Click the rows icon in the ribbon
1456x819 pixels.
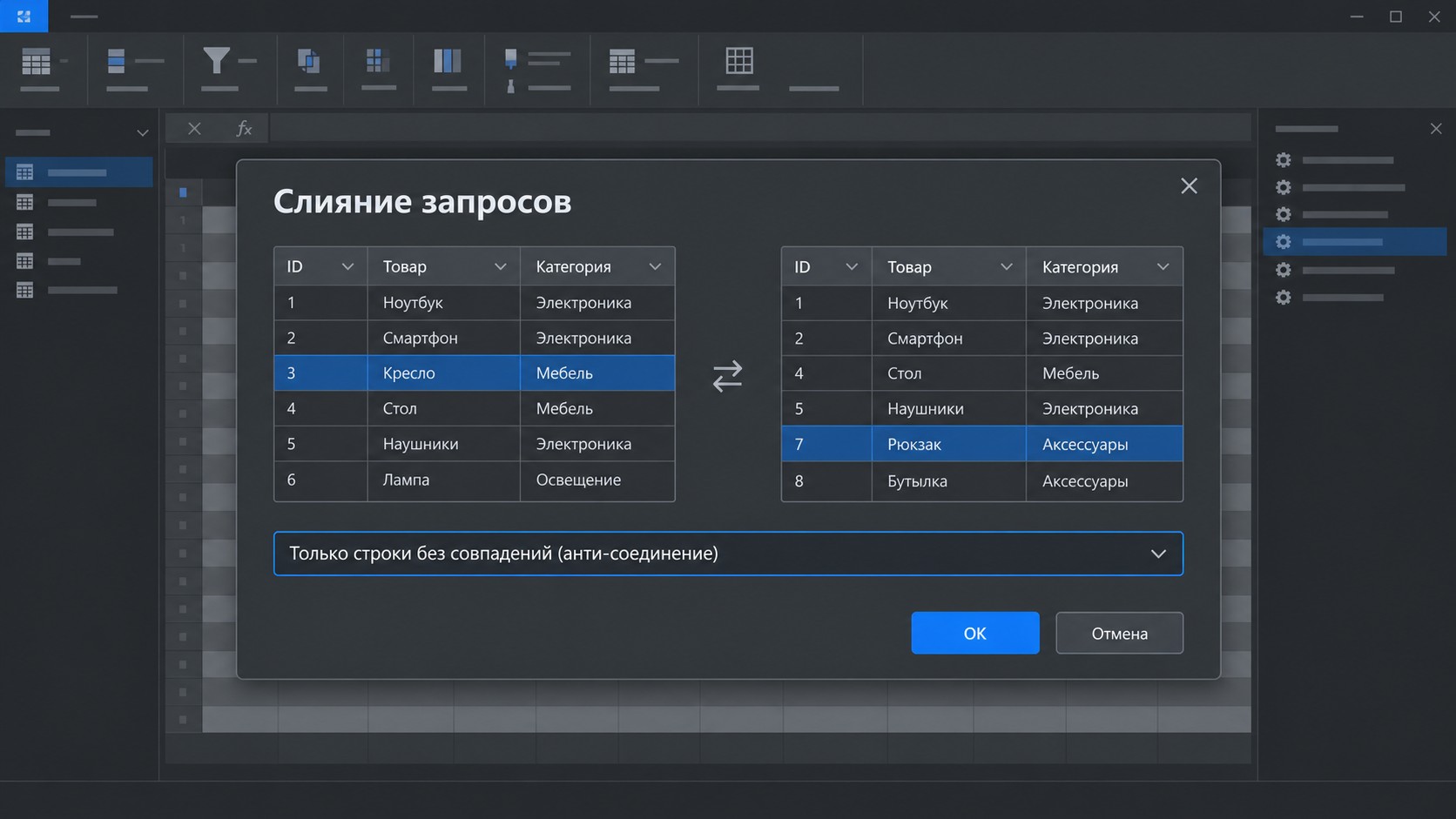[x=116, y=61]
